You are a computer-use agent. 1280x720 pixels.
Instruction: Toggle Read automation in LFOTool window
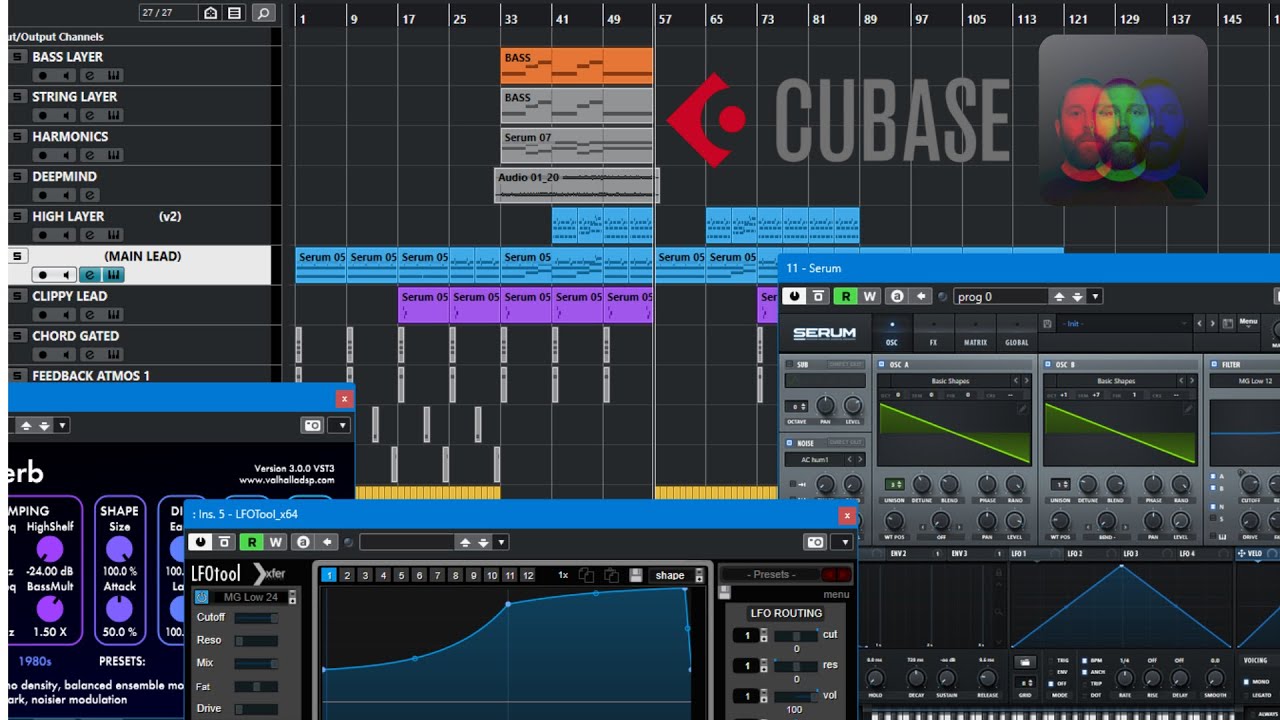(x=252, y=542)
